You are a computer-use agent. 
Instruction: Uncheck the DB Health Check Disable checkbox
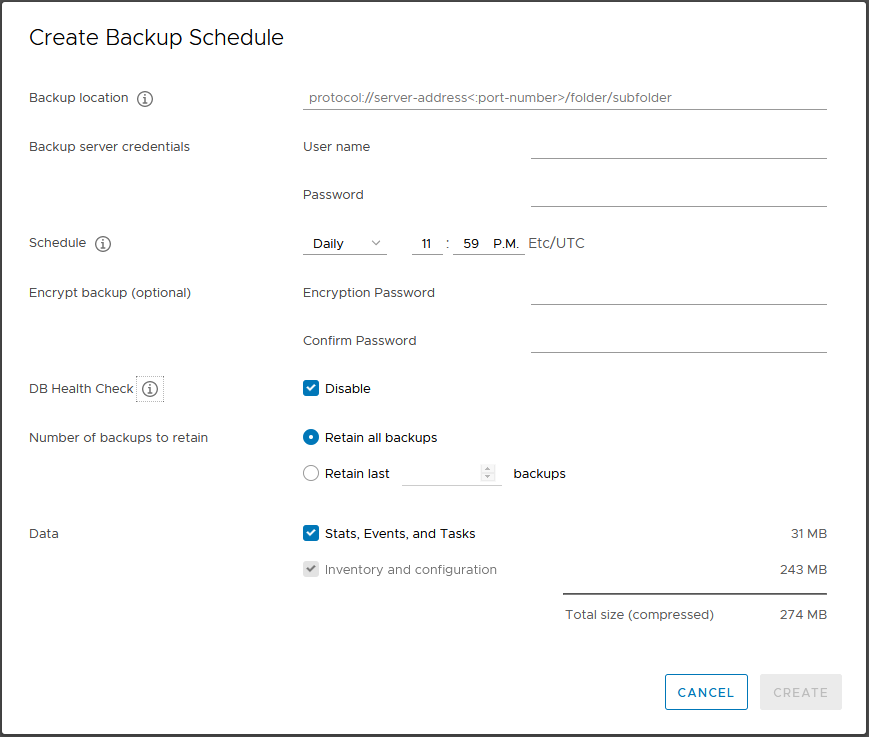click(311, 388)
